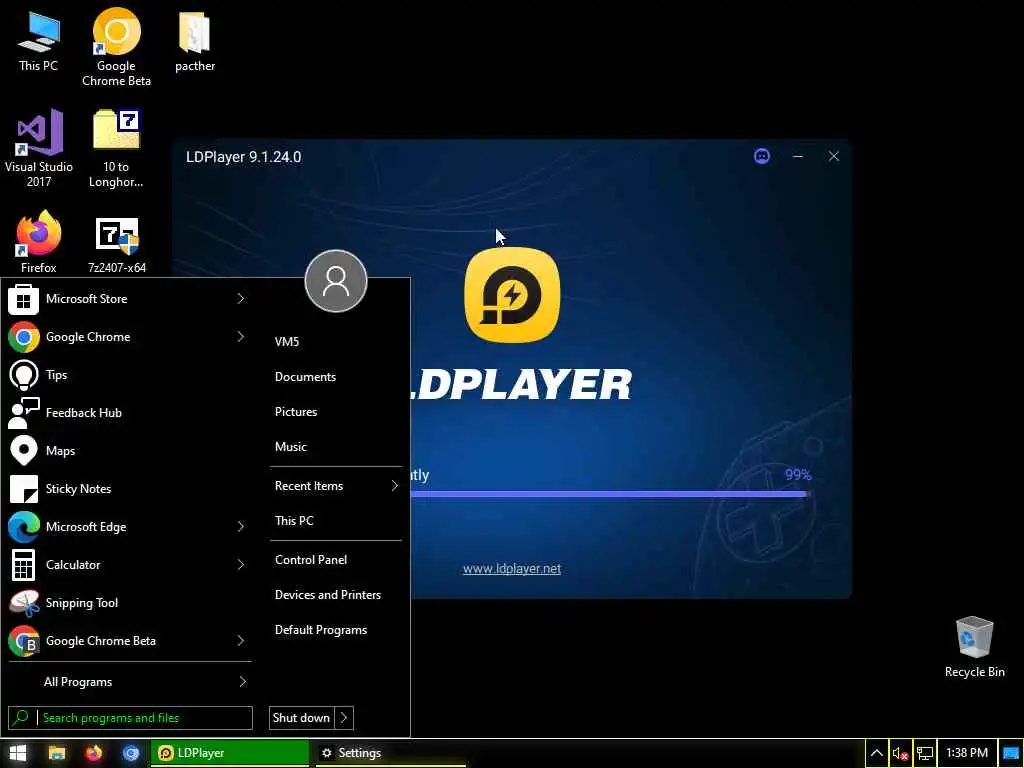The height and width of the screenshot is (768, 1024).
Task: Open File Explorer from taskbar
Action: click(x=57, y=753)
